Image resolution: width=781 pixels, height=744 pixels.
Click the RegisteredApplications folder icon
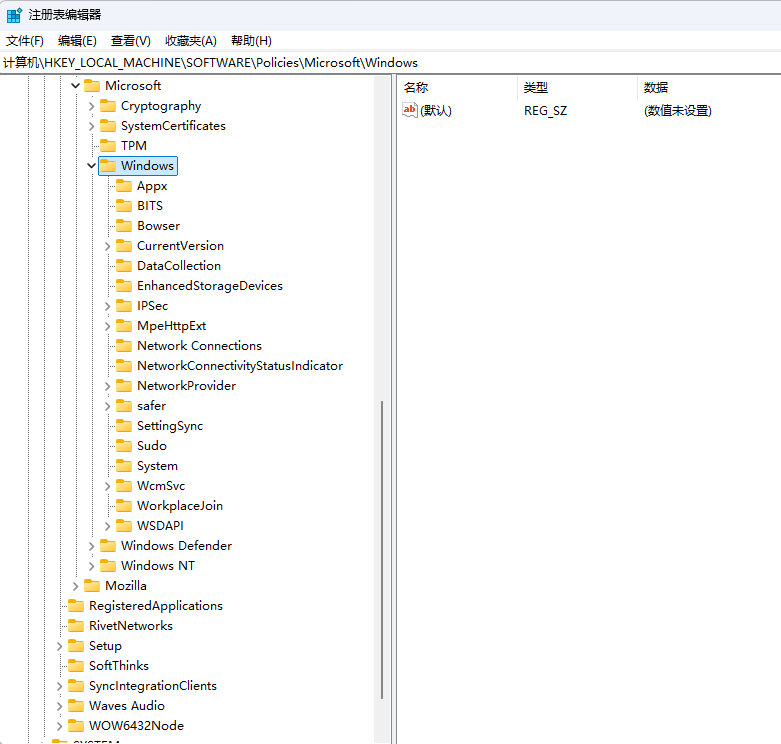tap(76, 606)
